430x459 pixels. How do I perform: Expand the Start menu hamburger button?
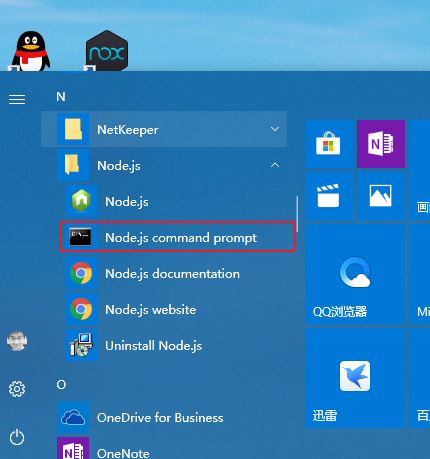pyautogui.click(x=17, y=99)
